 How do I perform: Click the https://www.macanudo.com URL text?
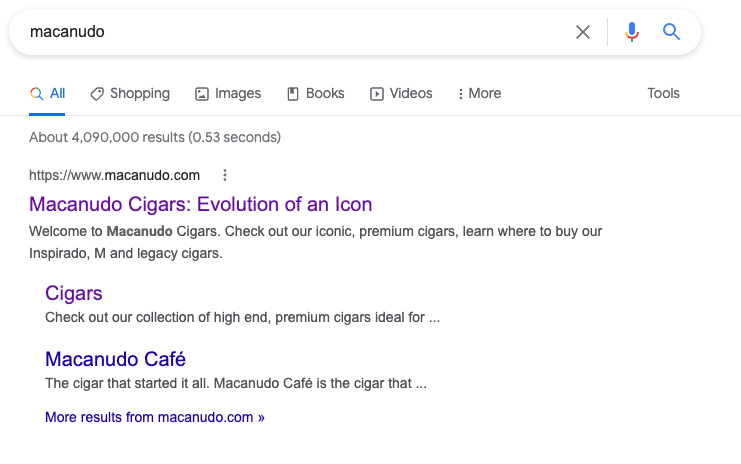pyautogui.click(x=114, y=175)
